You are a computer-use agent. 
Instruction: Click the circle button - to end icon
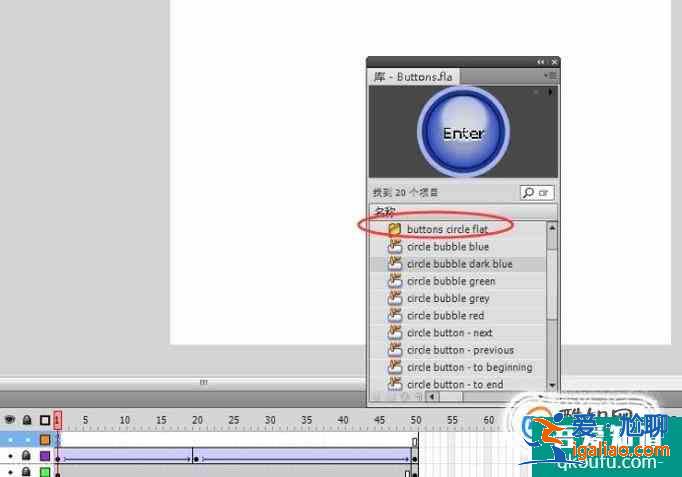click(x=394, y=384)
